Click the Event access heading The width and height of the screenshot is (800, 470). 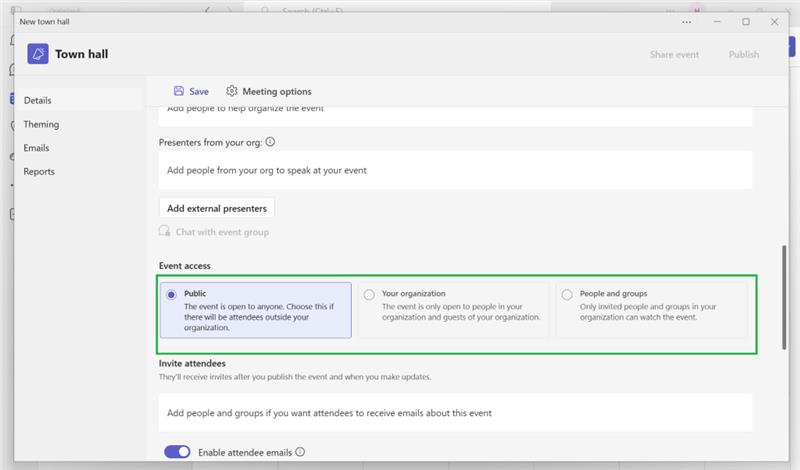pyautogui.click(x=185, y=266)
